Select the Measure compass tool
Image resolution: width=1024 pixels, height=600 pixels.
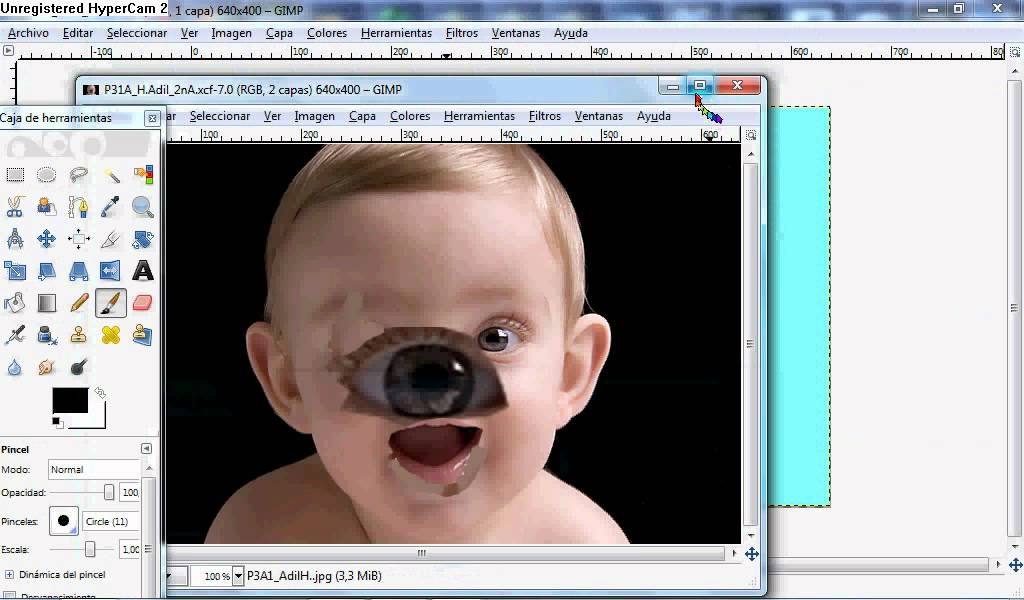pyautogui.click(x=15, y=239)
